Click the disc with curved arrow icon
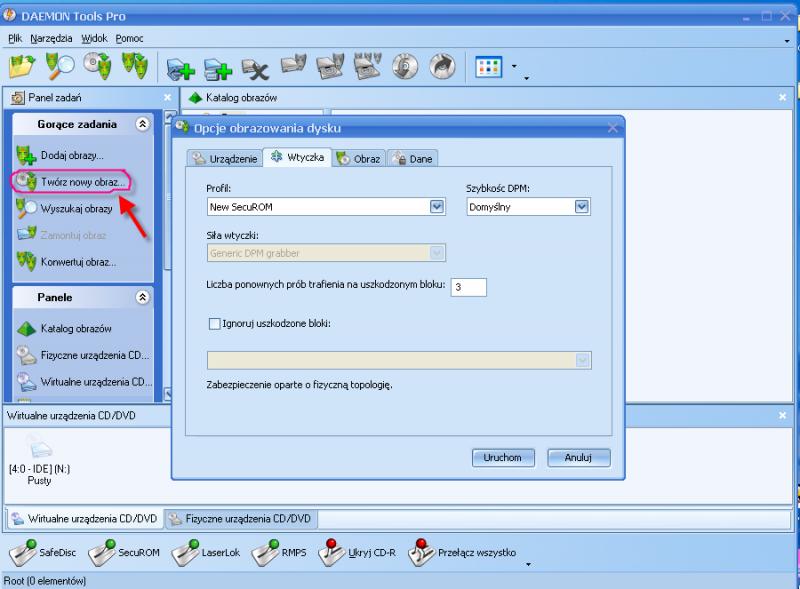 (x=442, y=66)
